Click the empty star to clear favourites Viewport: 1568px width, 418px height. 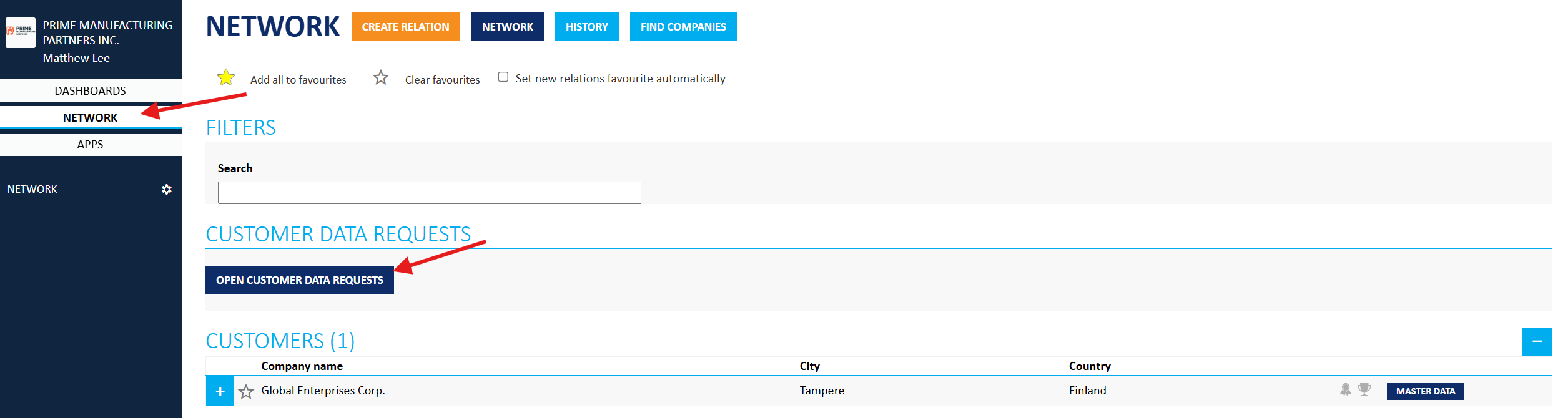click(380, 78)
